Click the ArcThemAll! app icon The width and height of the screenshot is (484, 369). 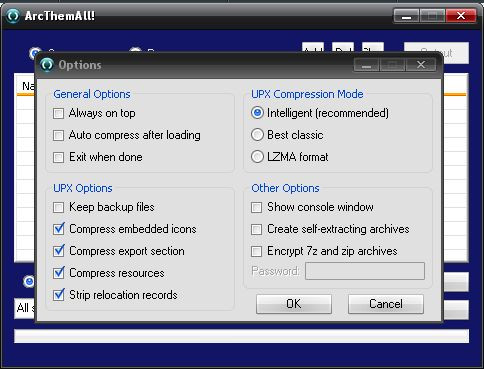point(13,16)
